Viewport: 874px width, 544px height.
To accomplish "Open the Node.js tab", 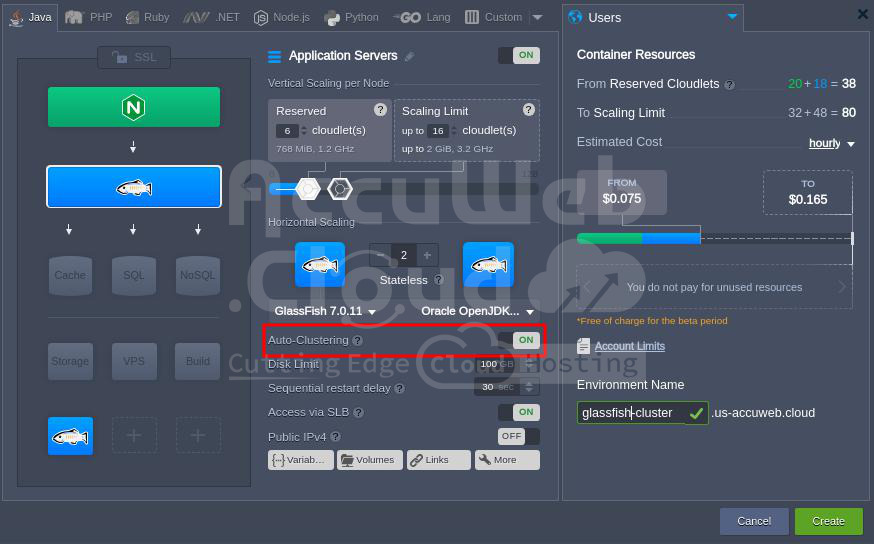I will point(281,17).
